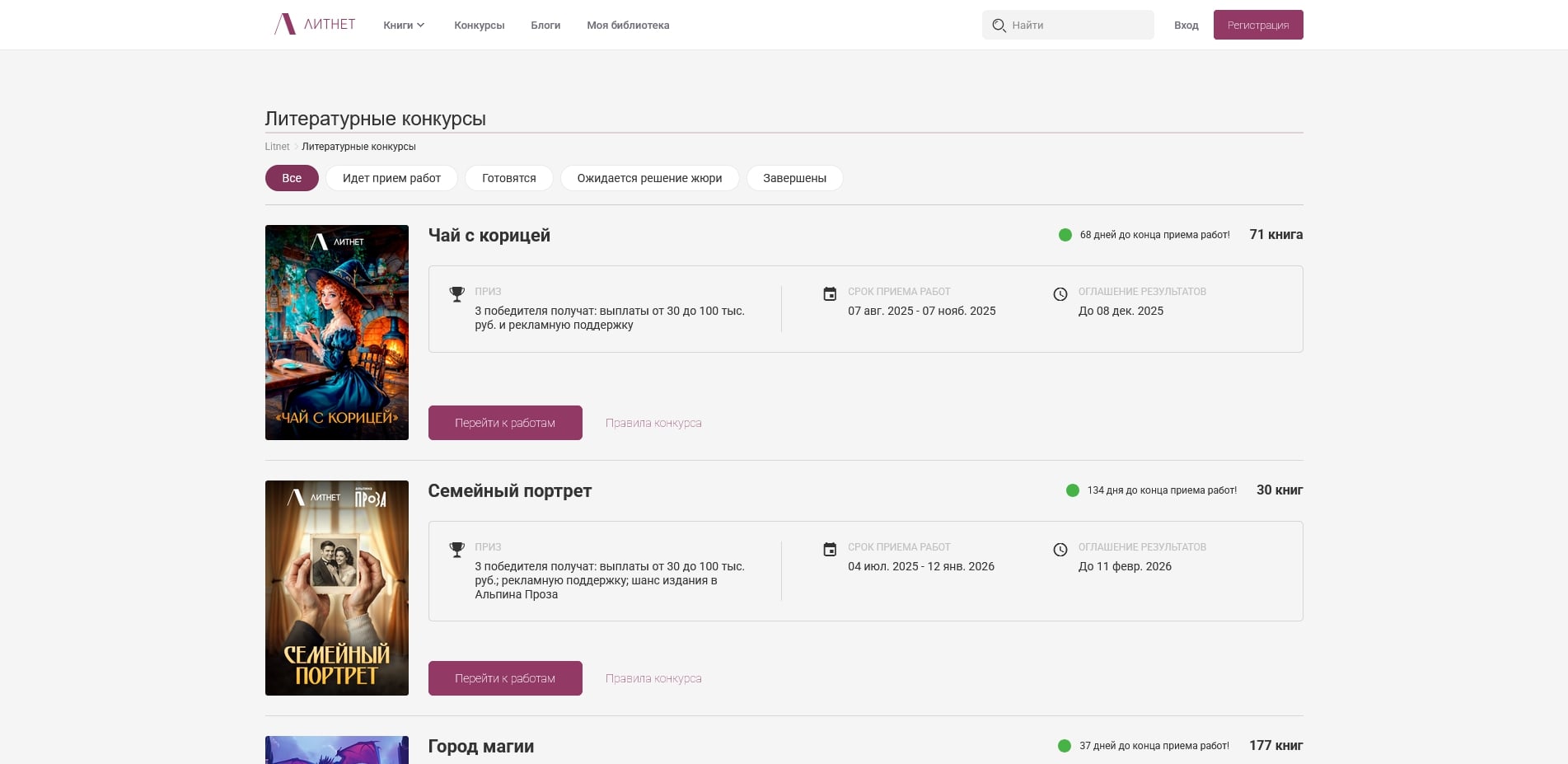Click calendar icon in Чай с корицей card
Viewport: 1568px width, 764px height.
click(830, 293)
